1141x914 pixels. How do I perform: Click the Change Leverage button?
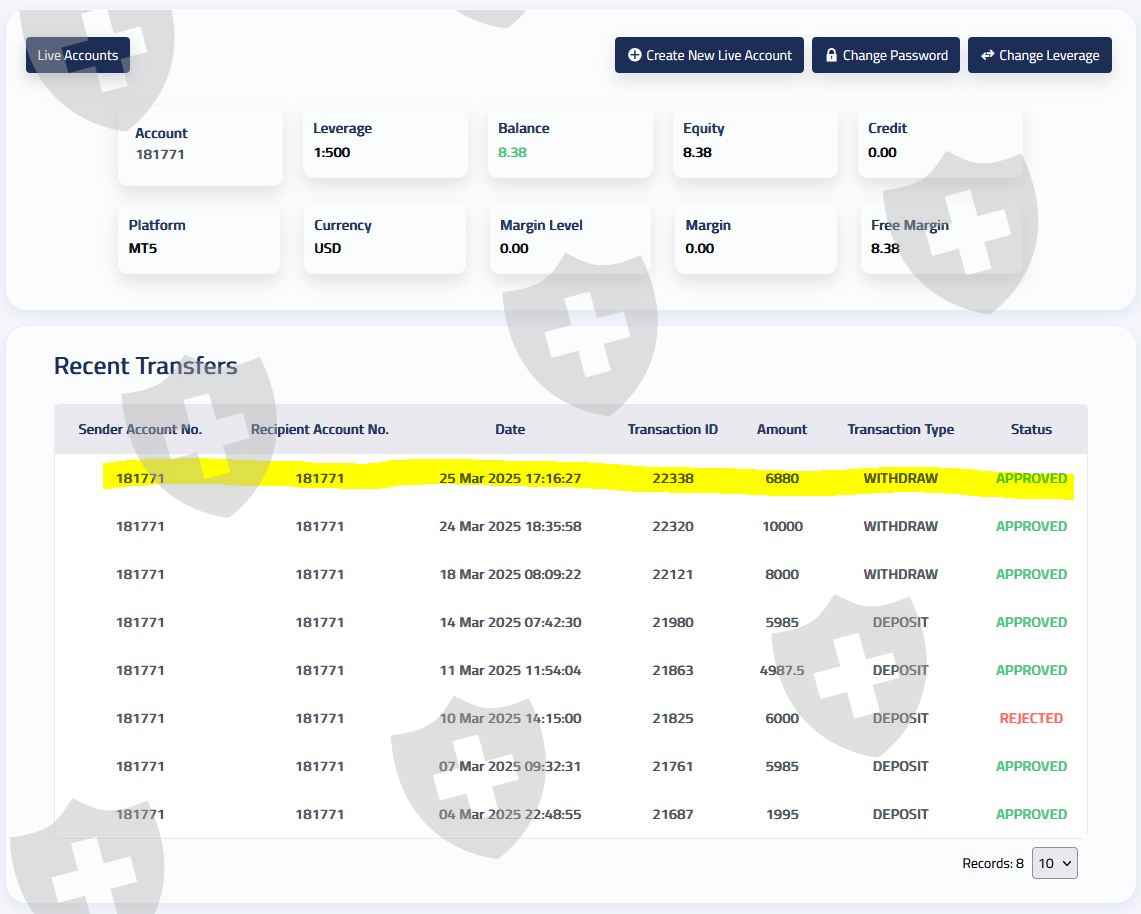tap(1040, 55)
